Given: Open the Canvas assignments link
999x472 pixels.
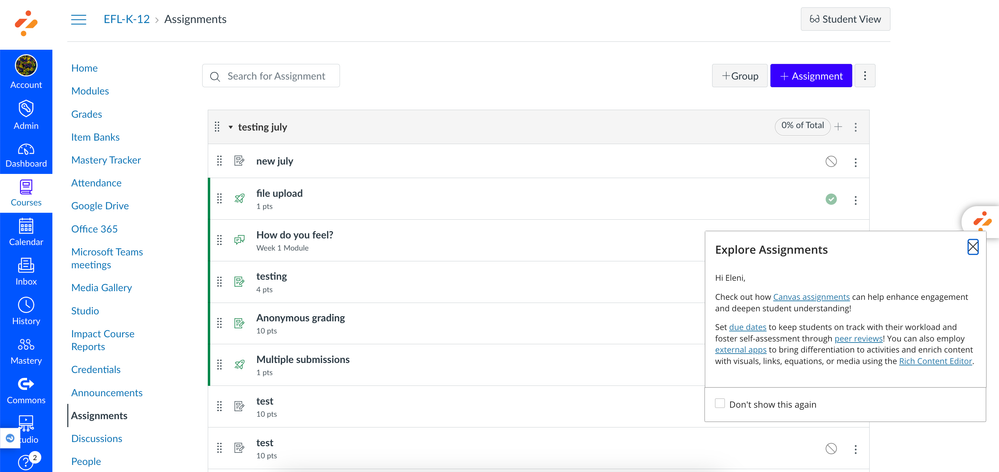Looking at the screenshot, I should tap(811, 297).
